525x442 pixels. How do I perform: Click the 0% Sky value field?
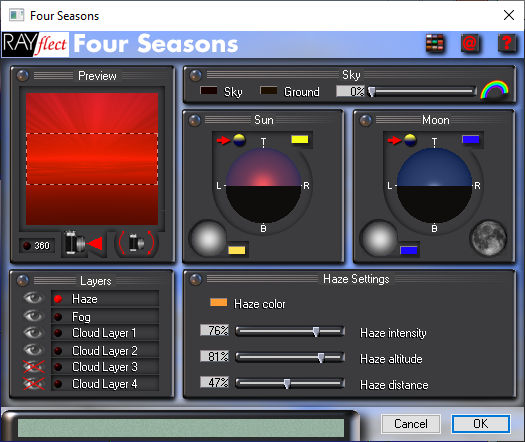[350, 91]
